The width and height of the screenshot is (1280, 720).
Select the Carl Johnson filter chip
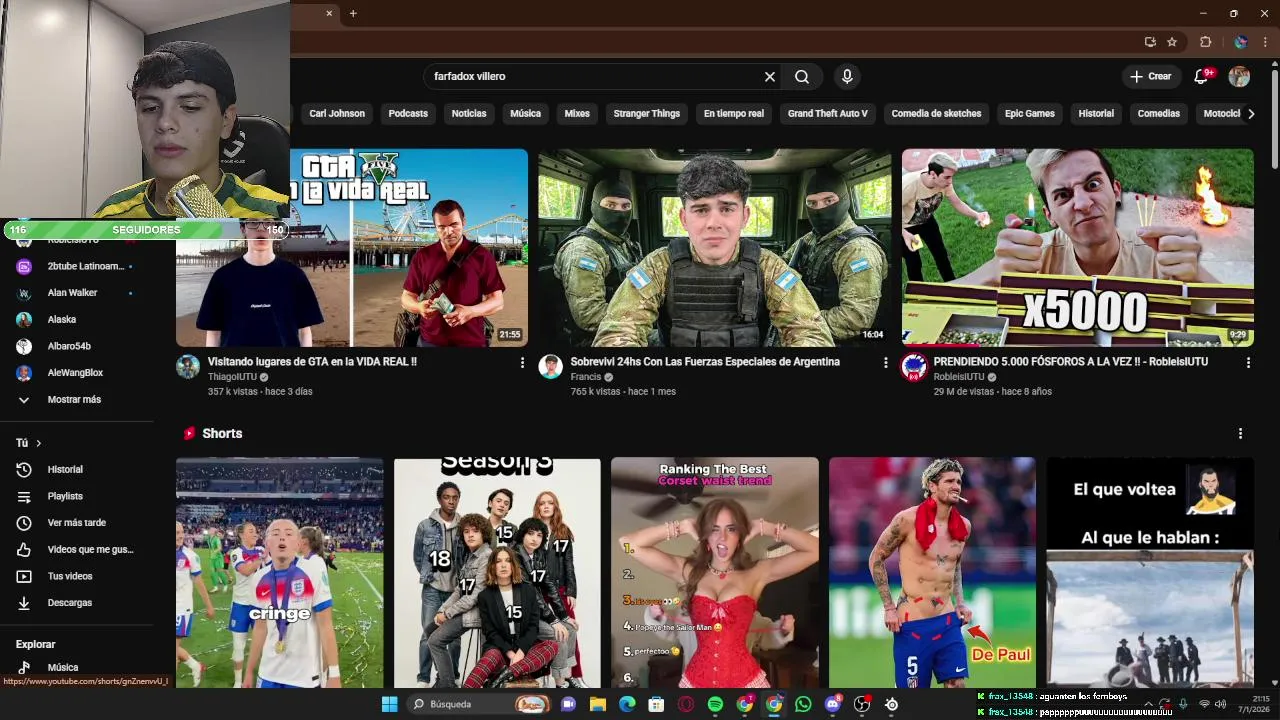pos(337,114)
